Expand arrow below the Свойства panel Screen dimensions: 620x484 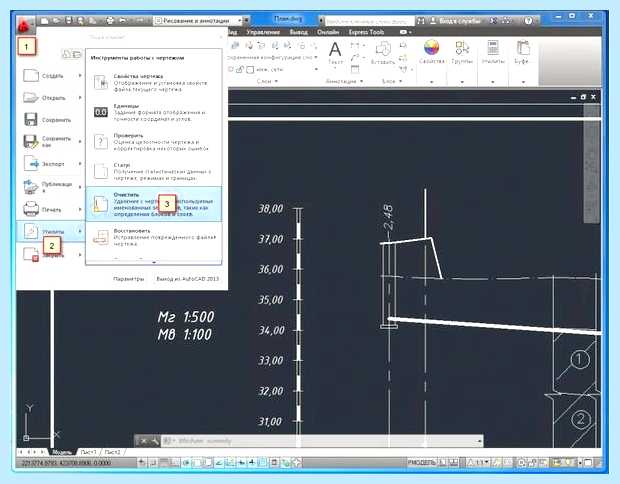[x=431, y=82]
